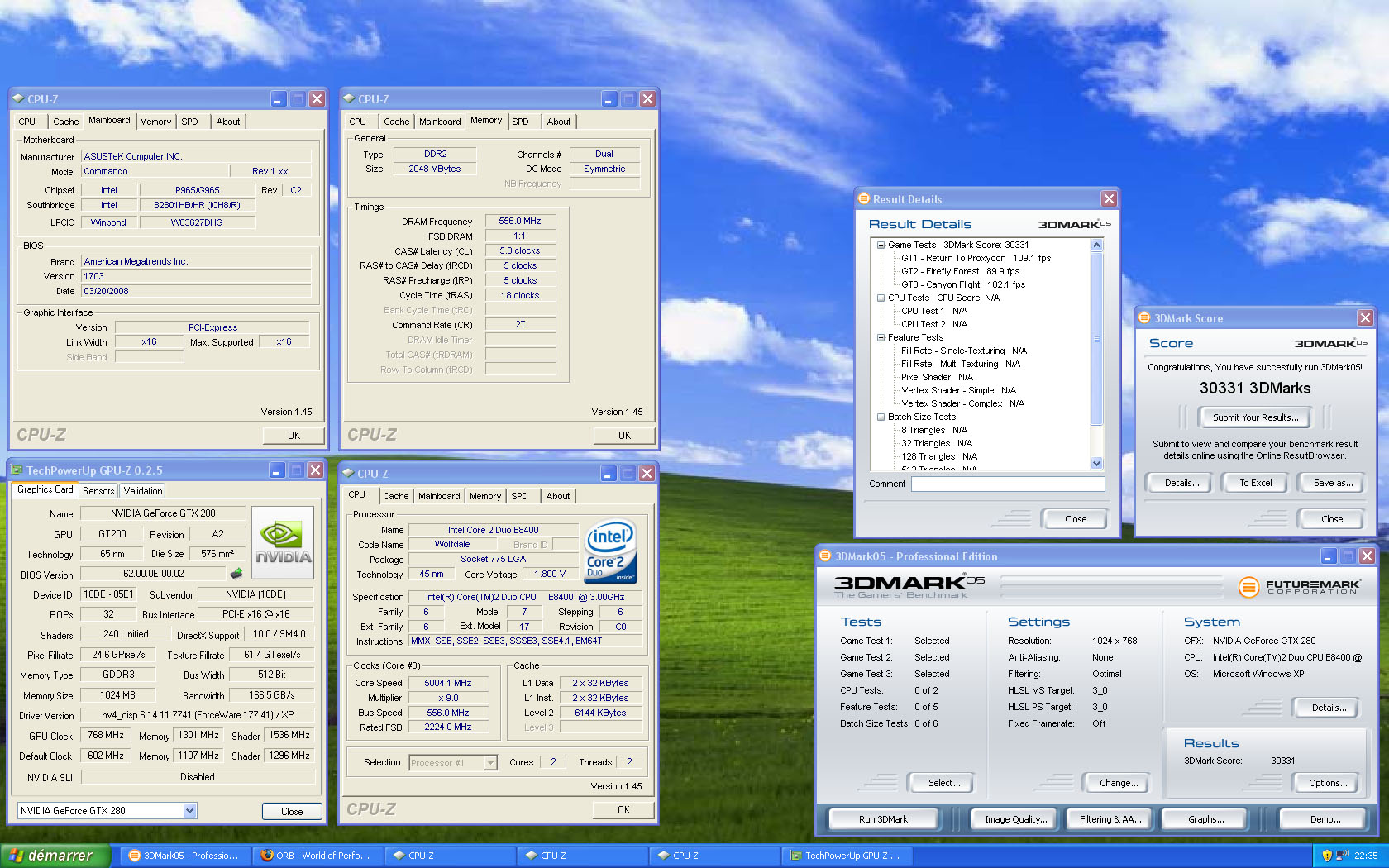Click the Result Details window title icon
Viewport: 1389px width, 868px height.
pos(864,199)
